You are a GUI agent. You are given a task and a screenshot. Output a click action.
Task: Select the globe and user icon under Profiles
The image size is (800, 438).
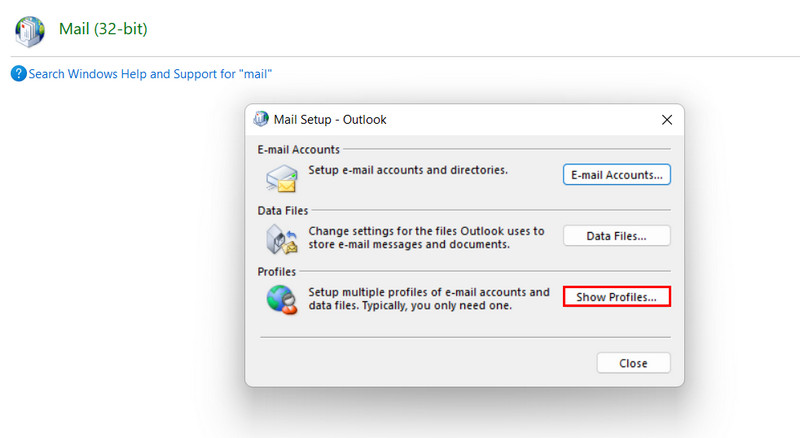pos(282,300)
